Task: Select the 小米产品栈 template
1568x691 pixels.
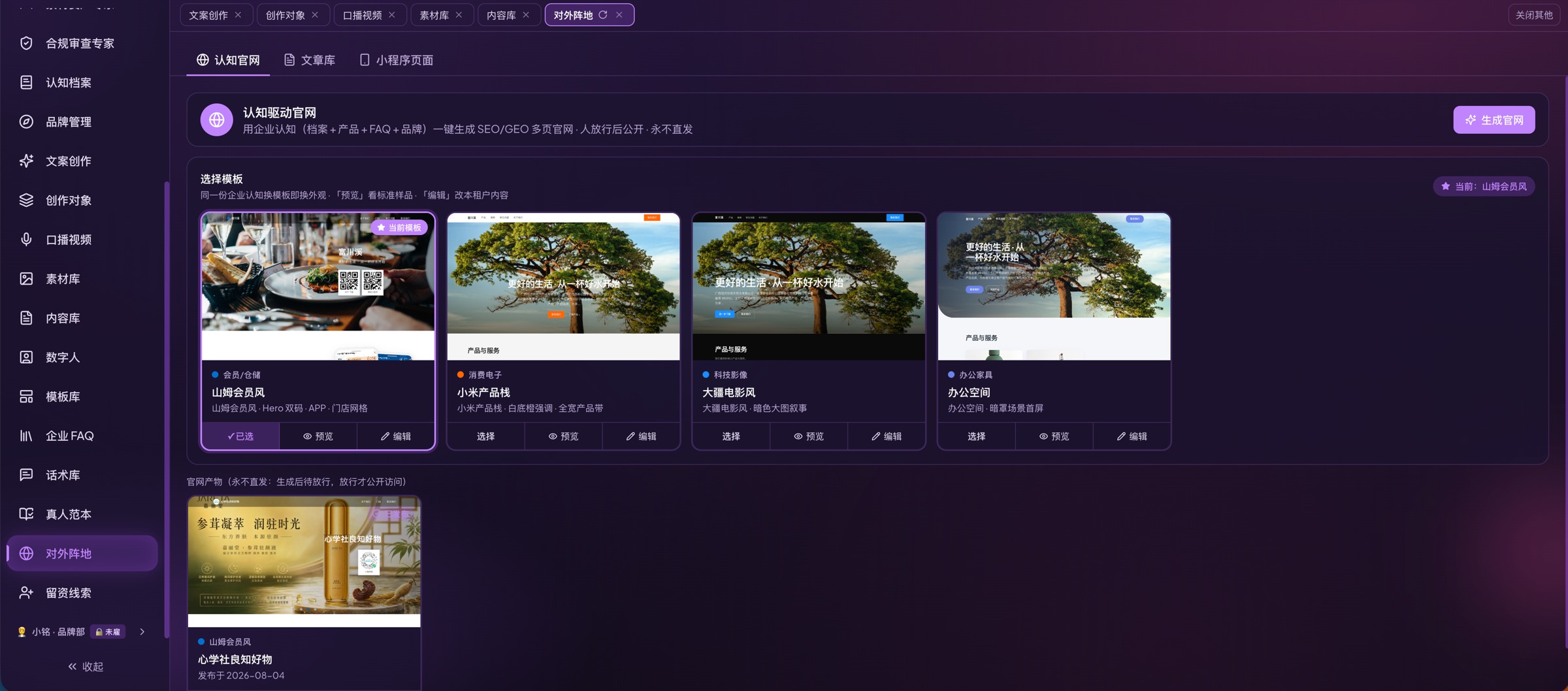Action: pos(485,436)
